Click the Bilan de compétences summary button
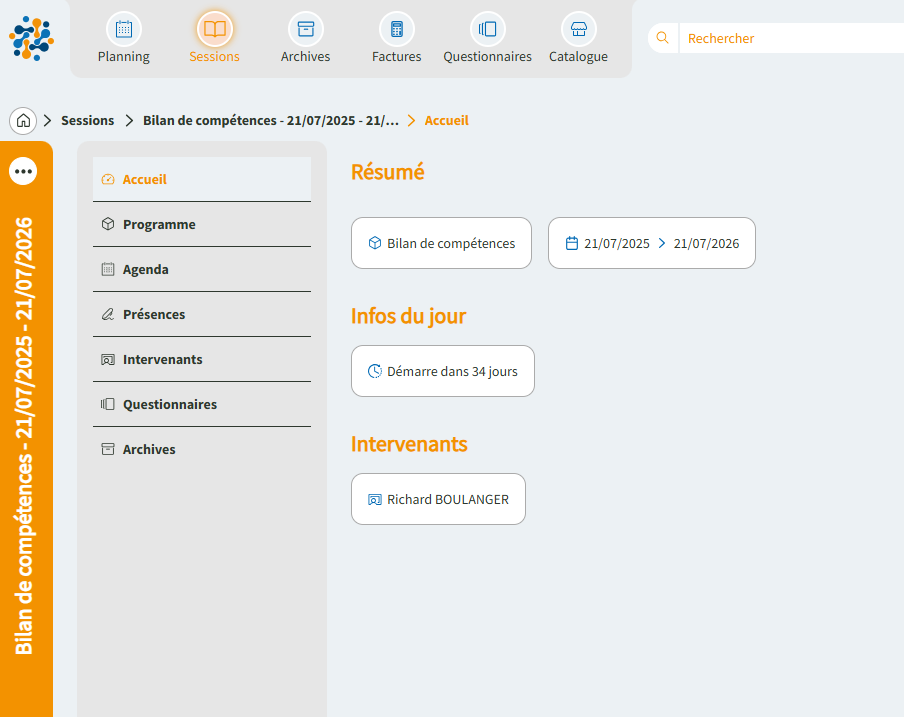Image resolution: width=904 pixels, height=717 pixels. point(441,243)
